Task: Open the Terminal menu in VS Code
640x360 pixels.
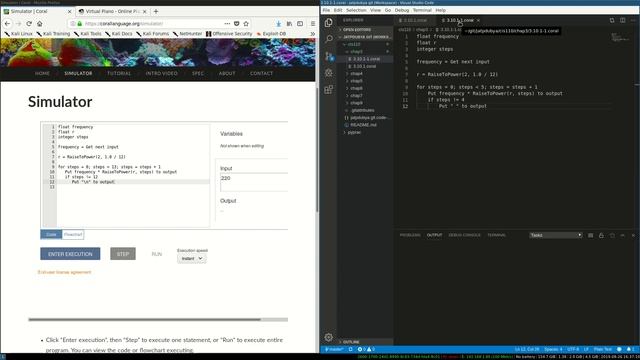Action: (x=422, y=10)
